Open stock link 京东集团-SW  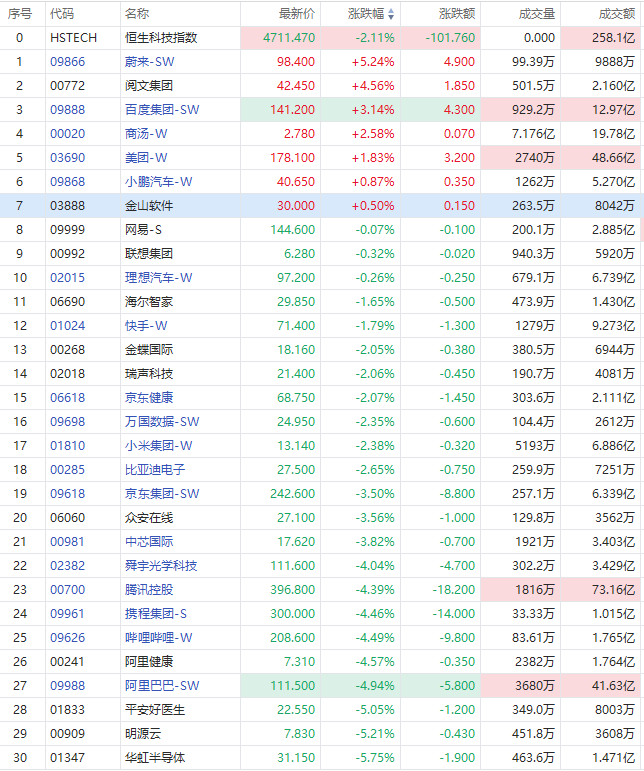162,494
